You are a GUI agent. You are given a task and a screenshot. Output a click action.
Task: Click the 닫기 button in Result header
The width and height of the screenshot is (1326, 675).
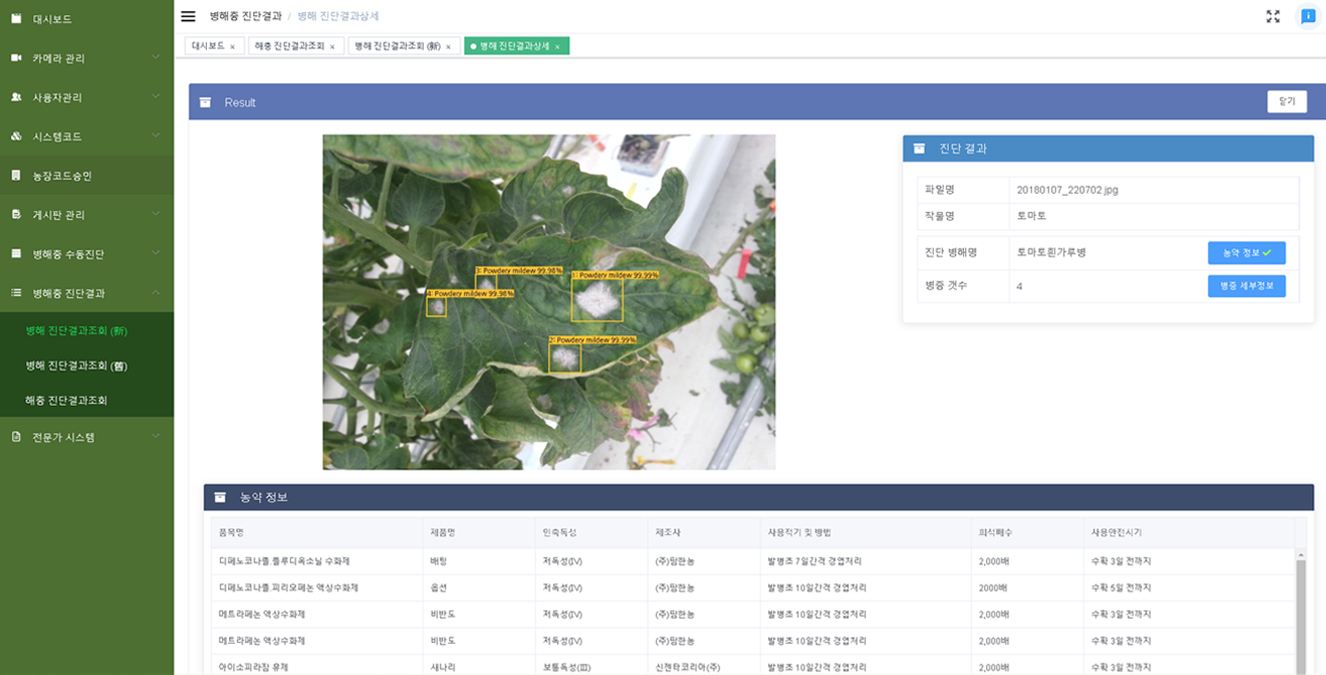(1286, 102)
